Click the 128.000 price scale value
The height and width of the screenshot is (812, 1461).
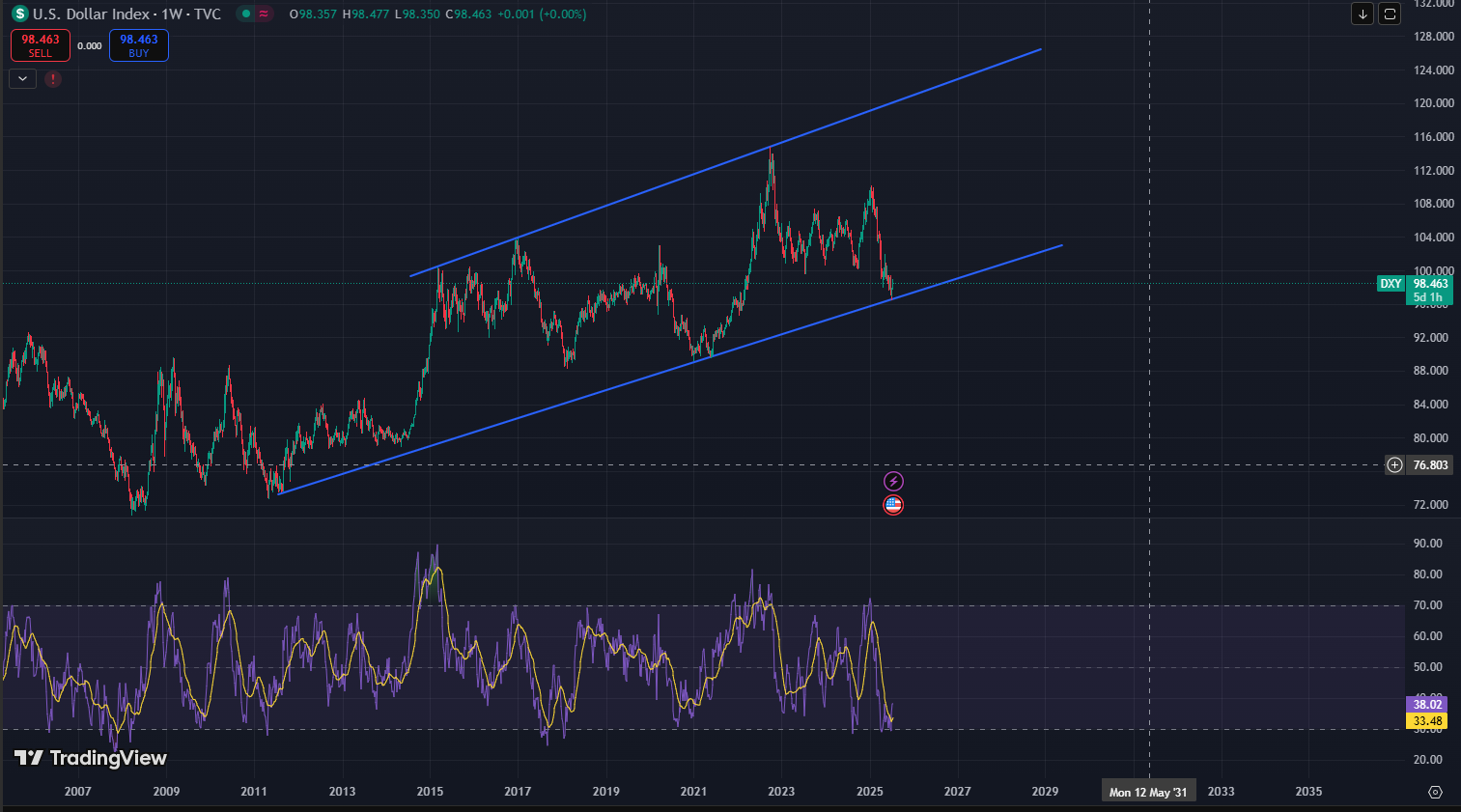[x=1433, y=37]
